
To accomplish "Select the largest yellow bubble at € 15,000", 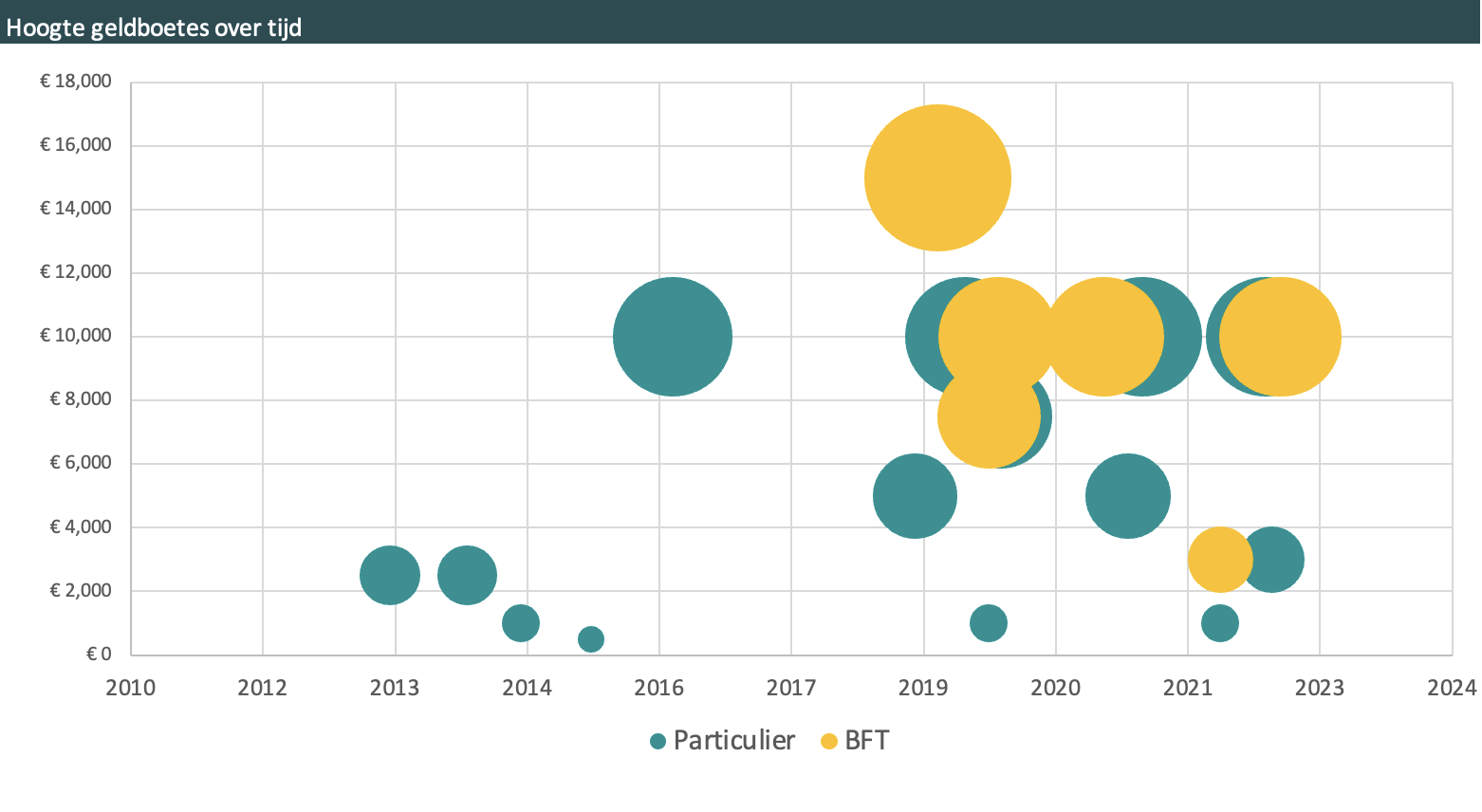I will pyautogui.click(x=937, y=178).
